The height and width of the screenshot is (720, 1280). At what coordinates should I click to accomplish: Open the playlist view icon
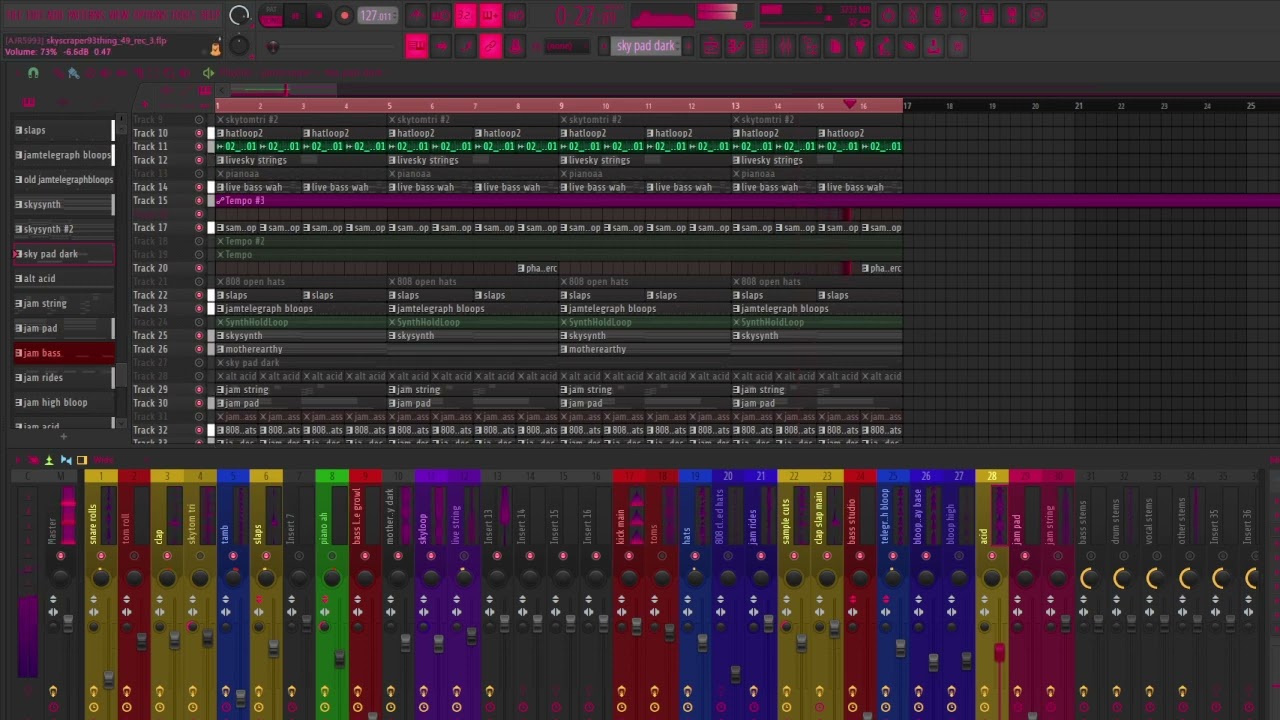711,46
